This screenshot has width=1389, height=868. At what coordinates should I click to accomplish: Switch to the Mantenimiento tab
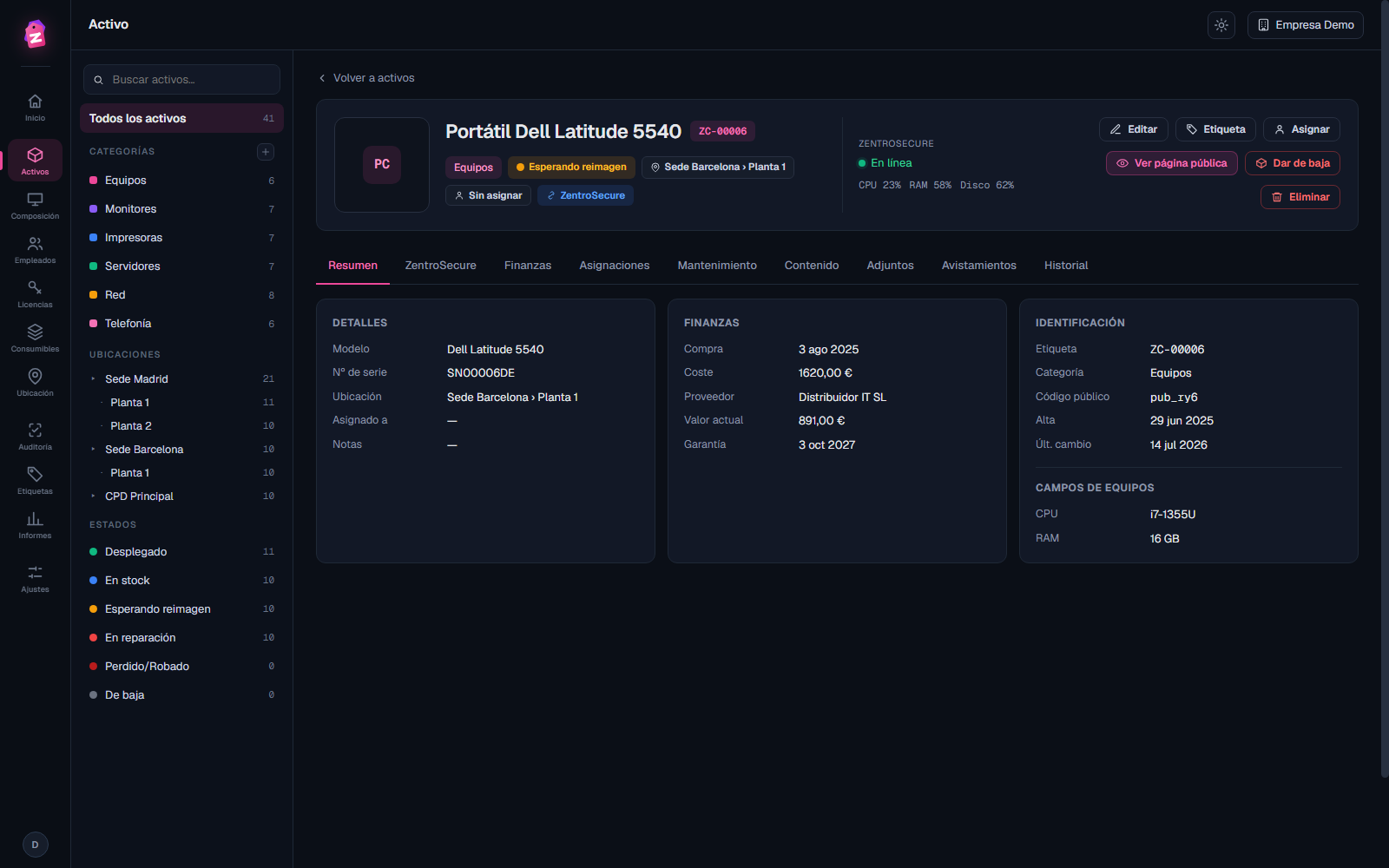coord(717,266)
